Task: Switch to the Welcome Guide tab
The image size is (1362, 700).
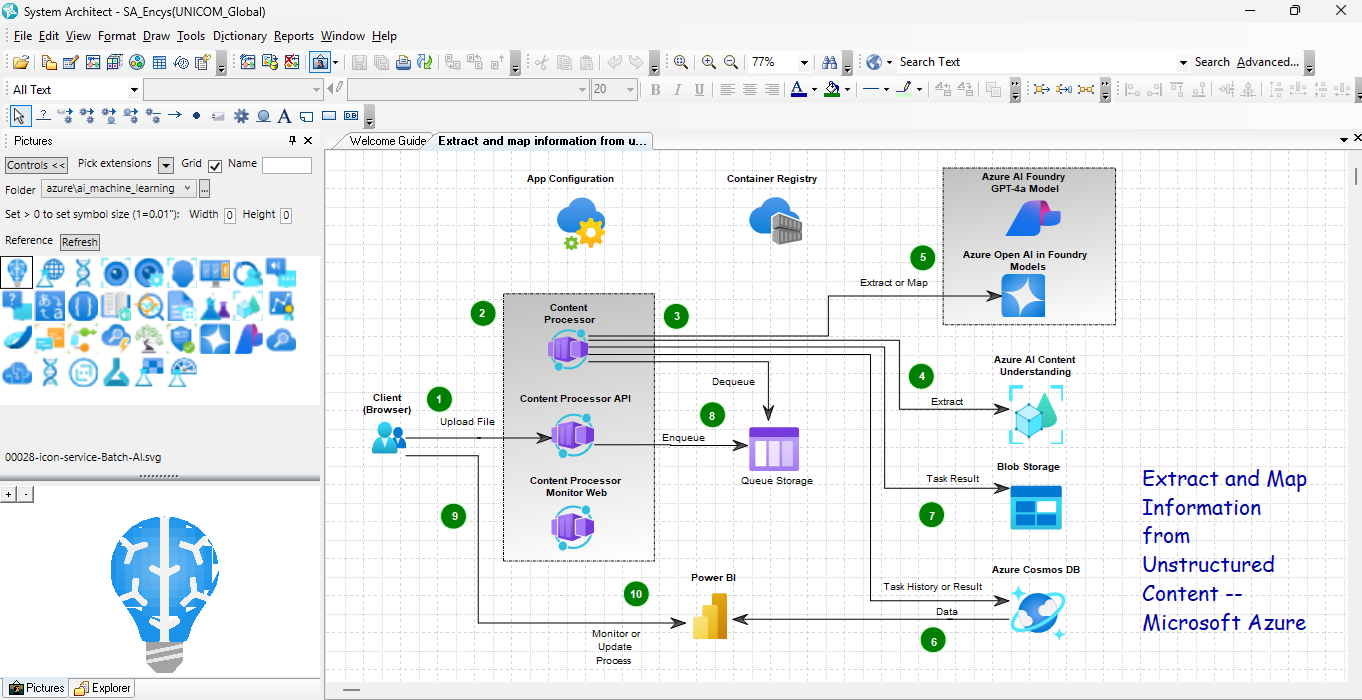Action: point(386,141)
